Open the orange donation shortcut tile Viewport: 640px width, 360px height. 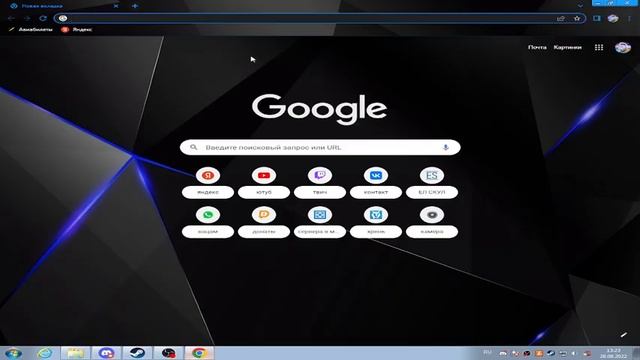tap(264, 222)
